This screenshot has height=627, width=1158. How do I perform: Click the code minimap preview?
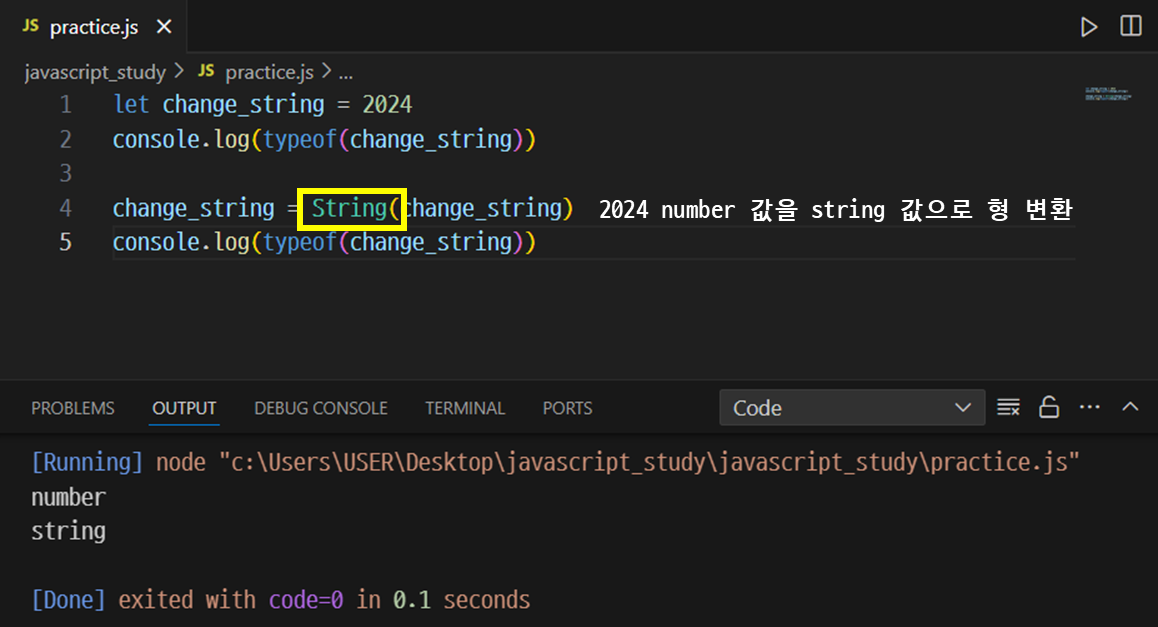coord(1108,94)
